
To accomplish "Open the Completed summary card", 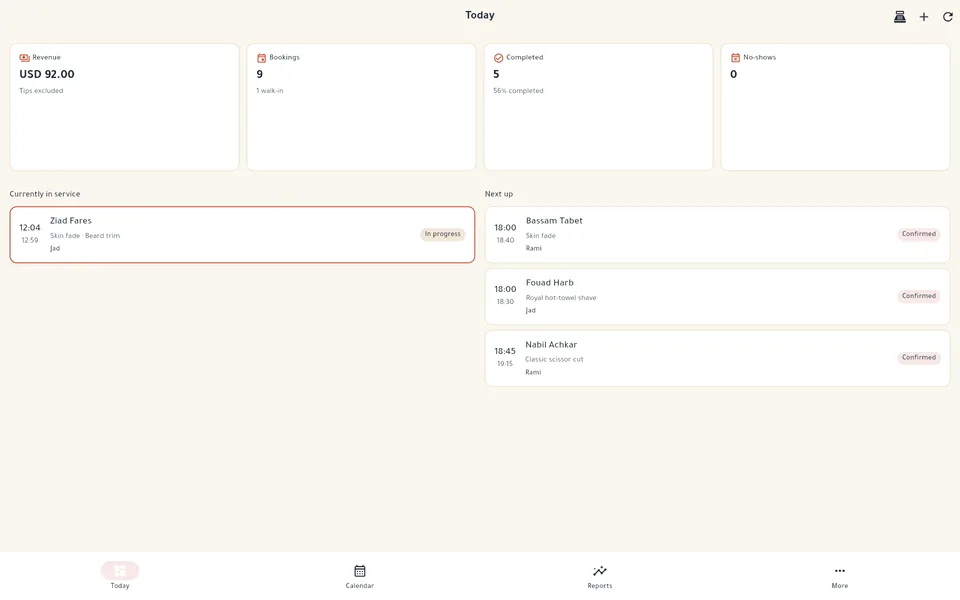I will tap(598, 107).
